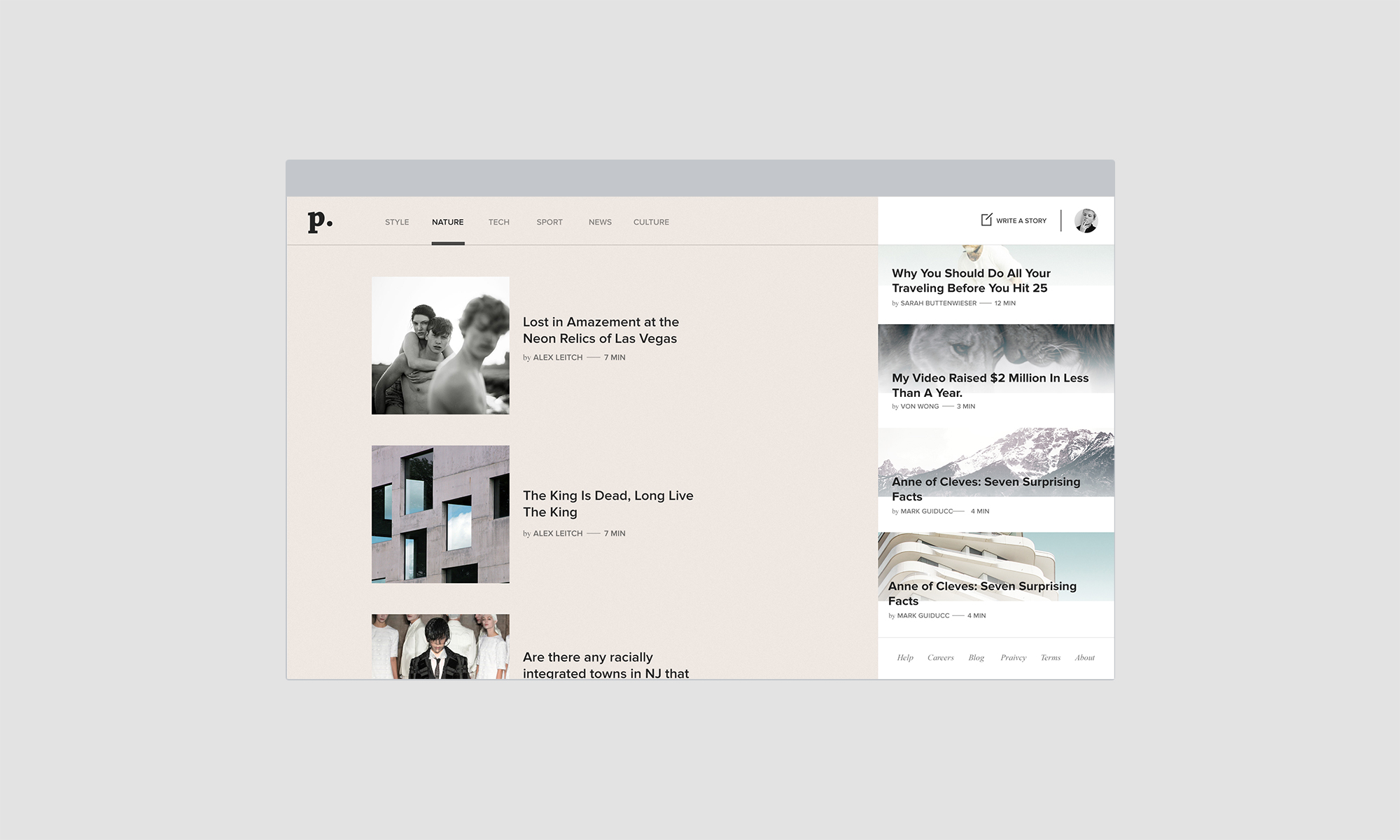The width and height of the screenshot is (1400, 840).
Task: Click the Write a Story pencil icon
Action: [x=986, y=220]
